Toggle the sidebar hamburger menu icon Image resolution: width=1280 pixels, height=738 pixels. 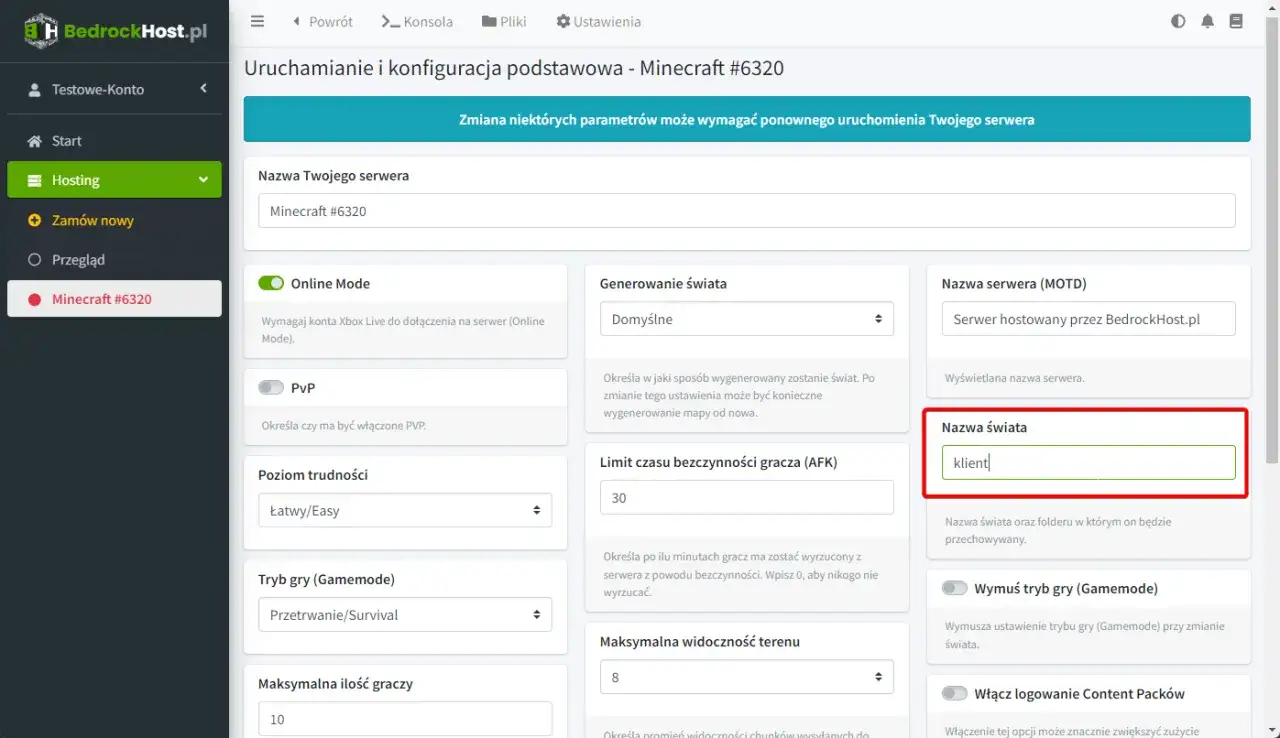(257, 21)
